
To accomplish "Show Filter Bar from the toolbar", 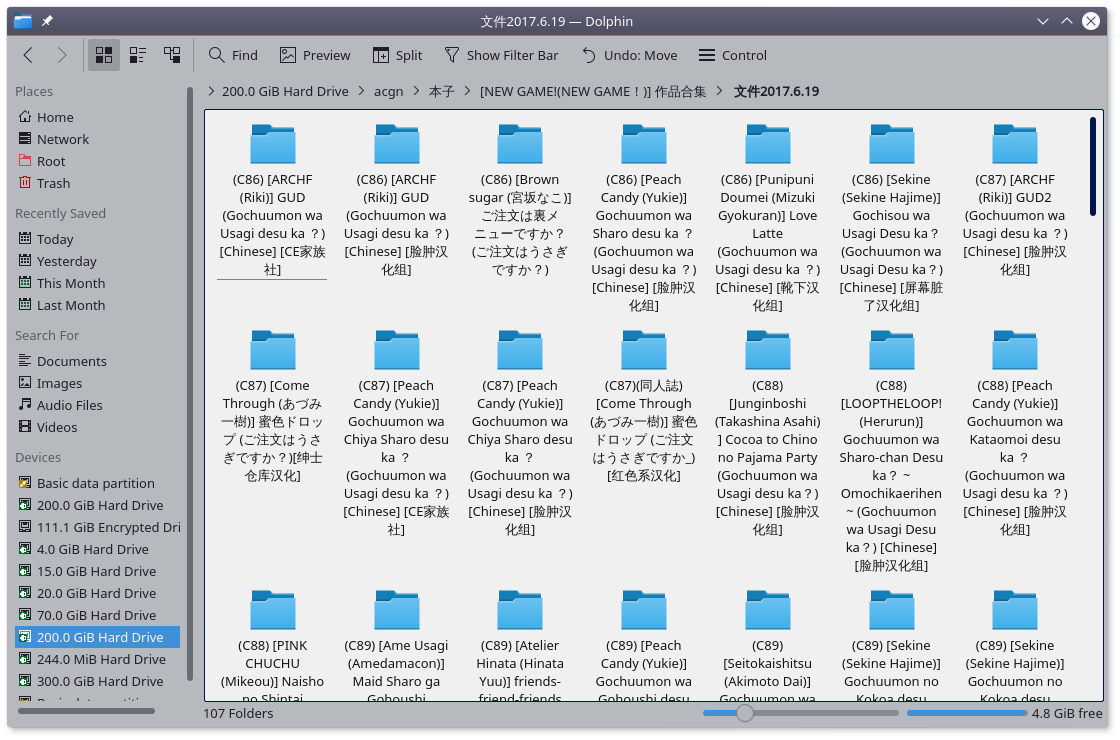I will pos(501,55).
